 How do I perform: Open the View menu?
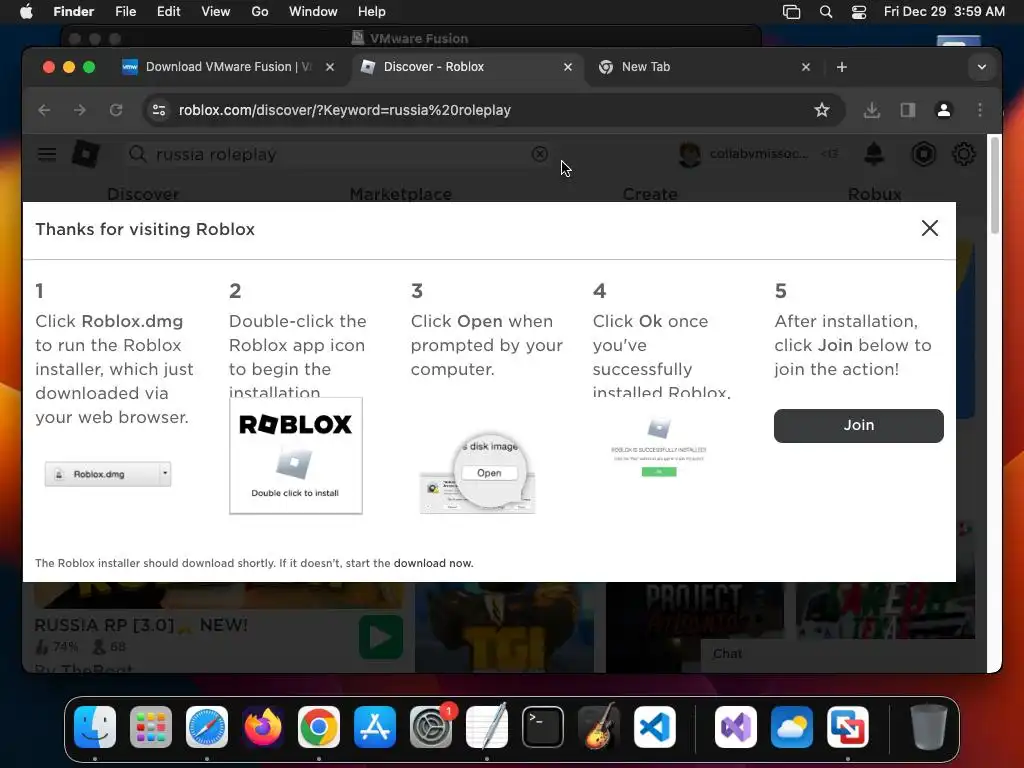(216, 12)
